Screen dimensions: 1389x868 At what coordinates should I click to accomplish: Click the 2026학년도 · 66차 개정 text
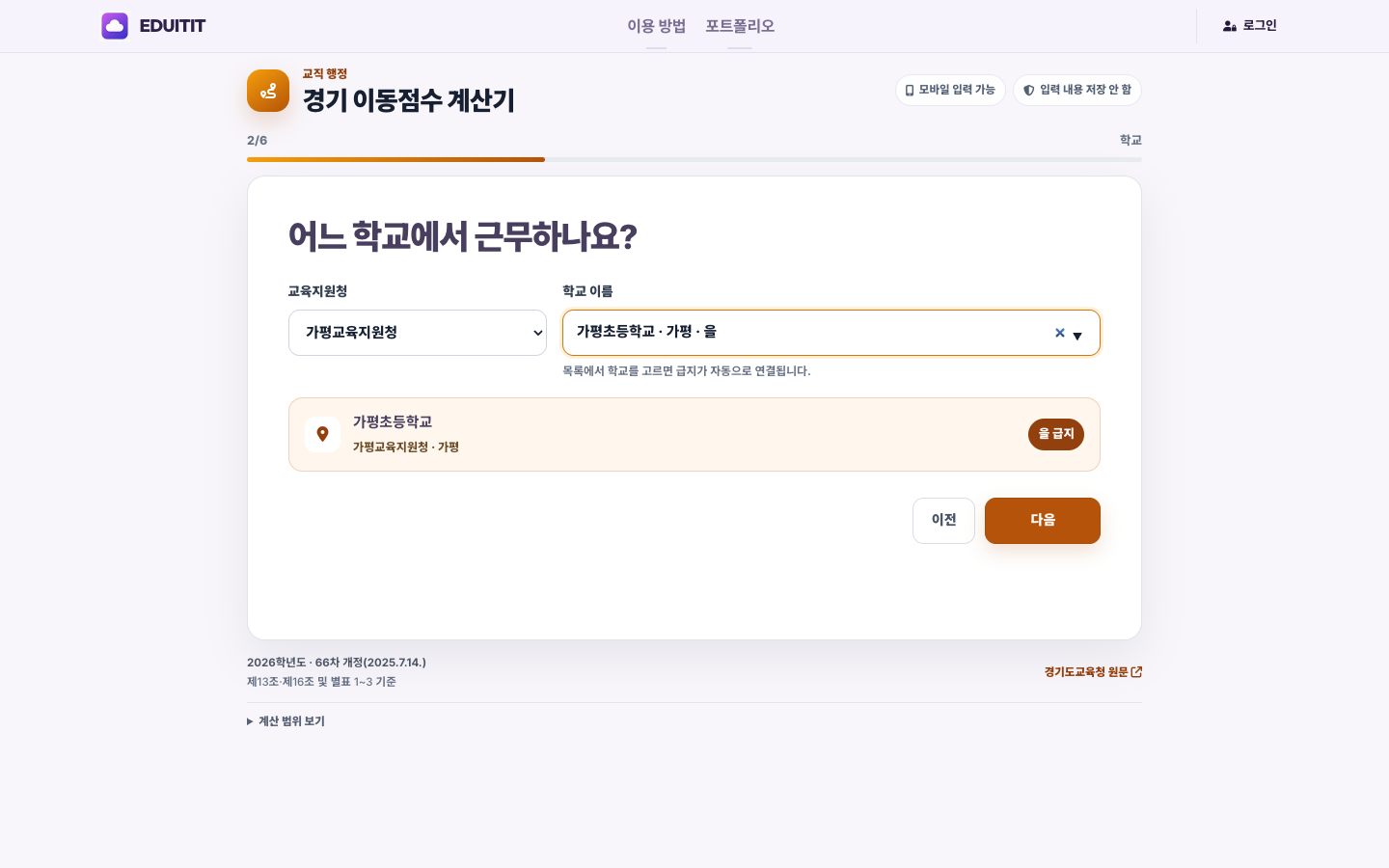(x=337, y=663)
